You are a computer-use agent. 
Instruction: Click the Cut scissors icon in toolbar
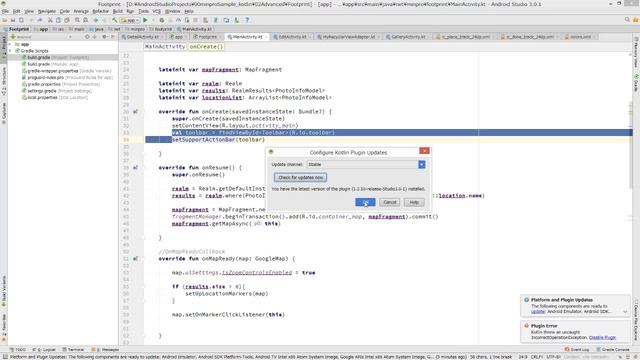50,20
